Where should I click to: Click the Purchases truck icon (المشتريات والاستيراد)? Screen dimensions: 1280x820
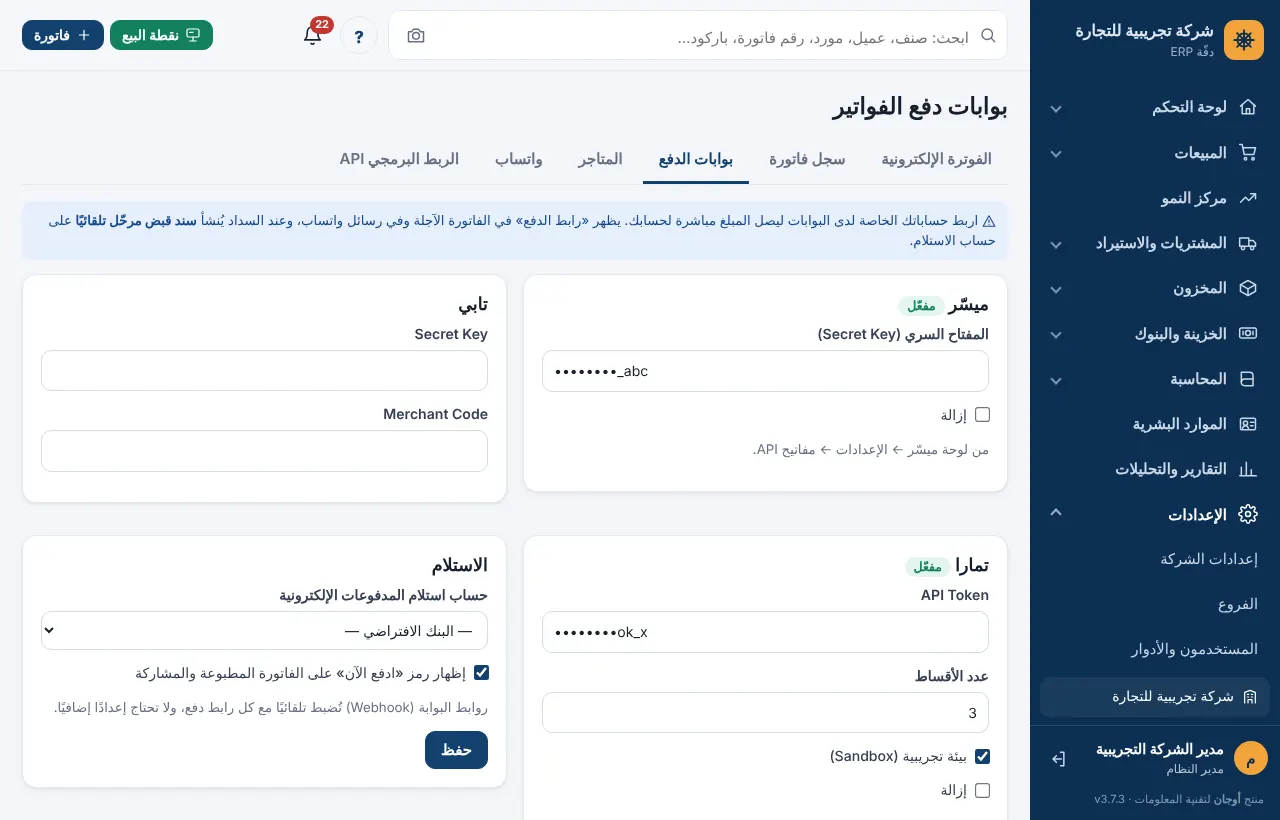(1247, 243)
